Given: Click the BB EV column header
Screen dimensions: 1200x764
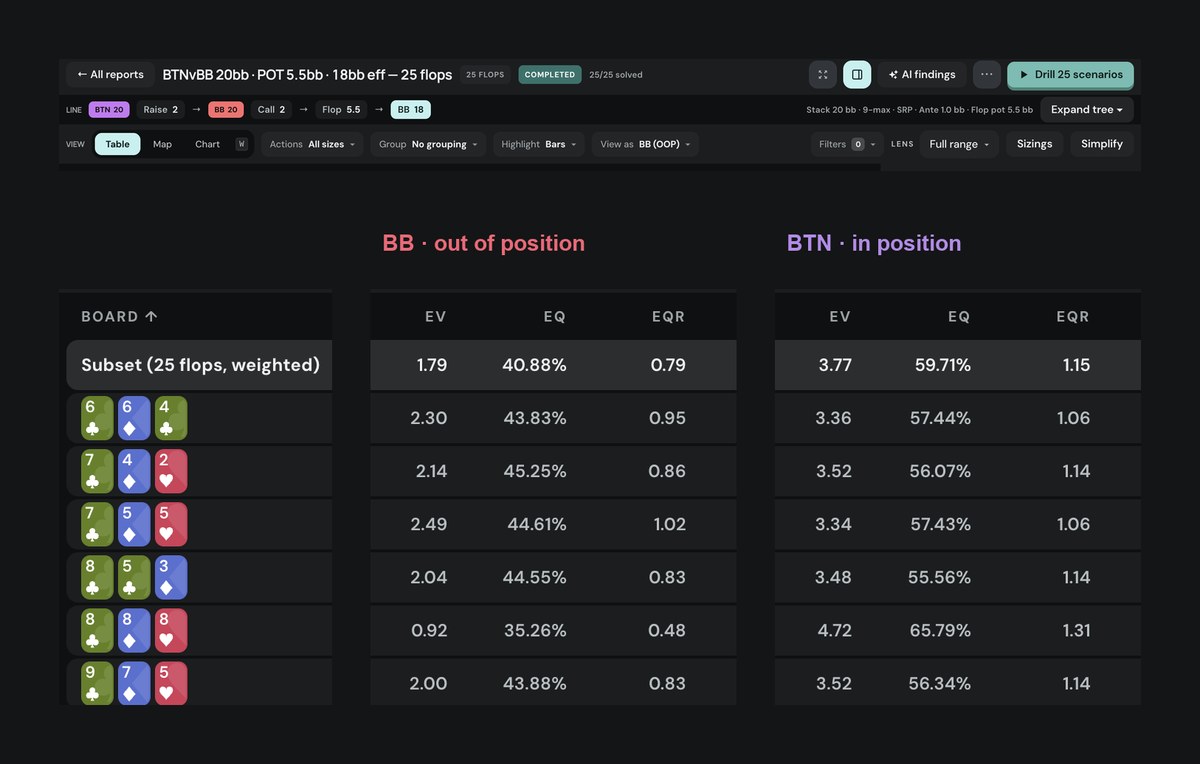Looking at the screenshot, I should tap(435, 317).
